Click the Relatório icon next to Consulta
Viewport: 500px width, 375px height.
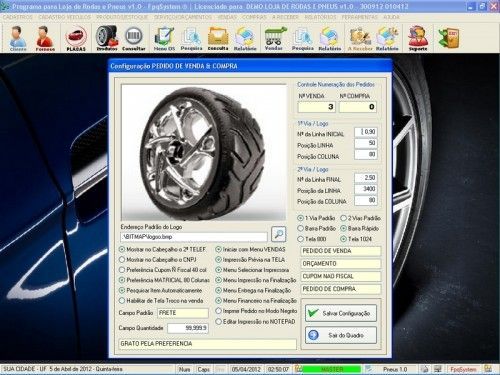click(245, 38)
